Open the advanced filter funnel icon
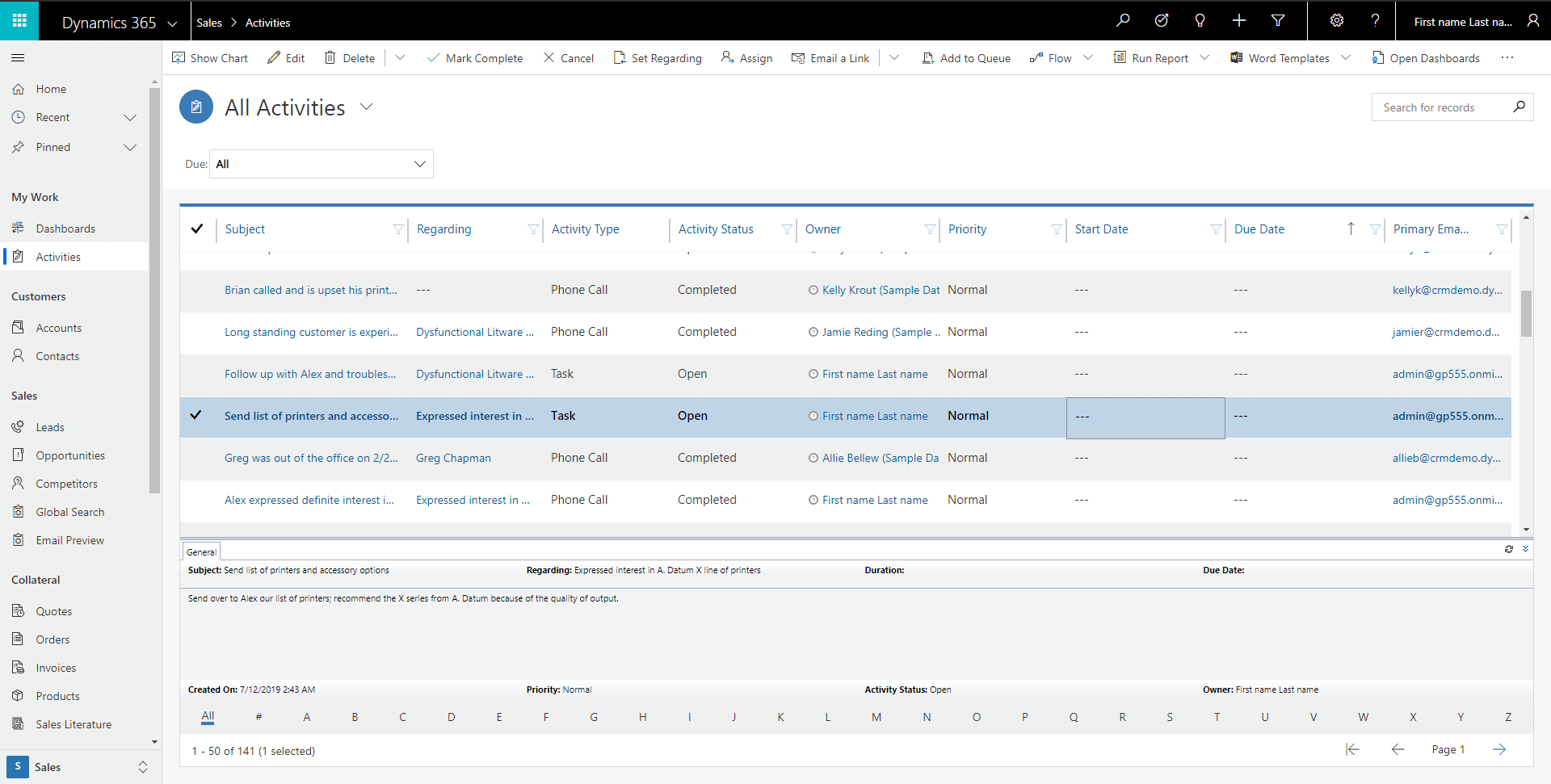The height and width of the screenshot is (784, 1551). tap(1277, 20)
